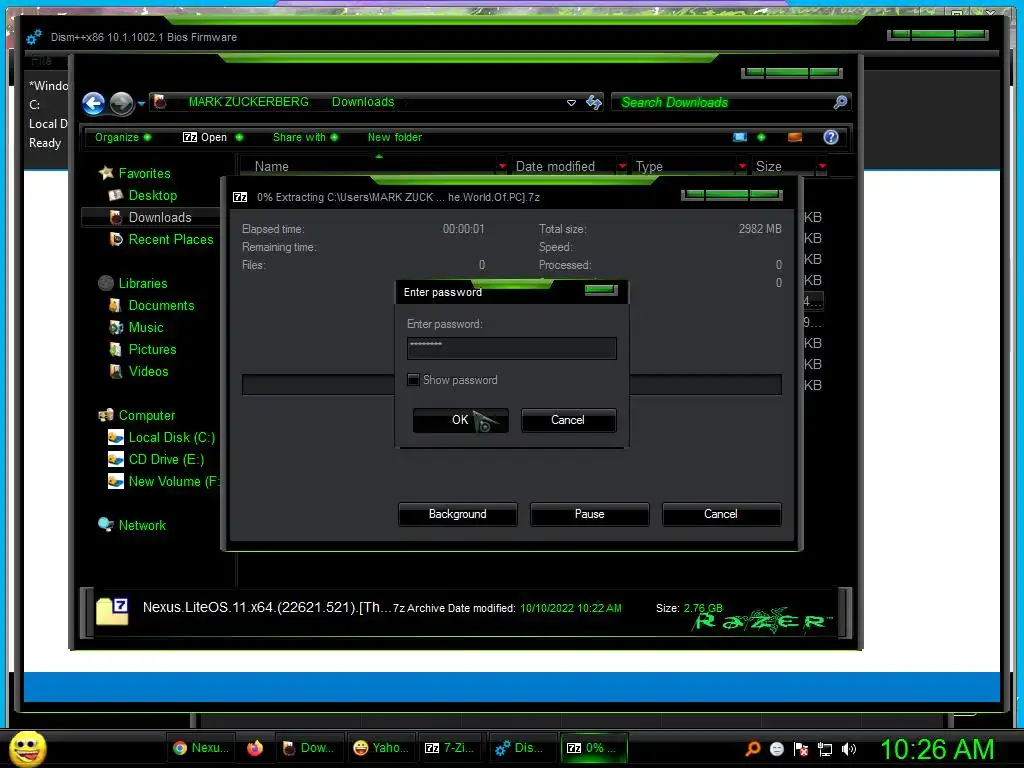Screen dimensions: 1024x768
Task: Cancel the 7-Zip extraction
Action: 721,514
